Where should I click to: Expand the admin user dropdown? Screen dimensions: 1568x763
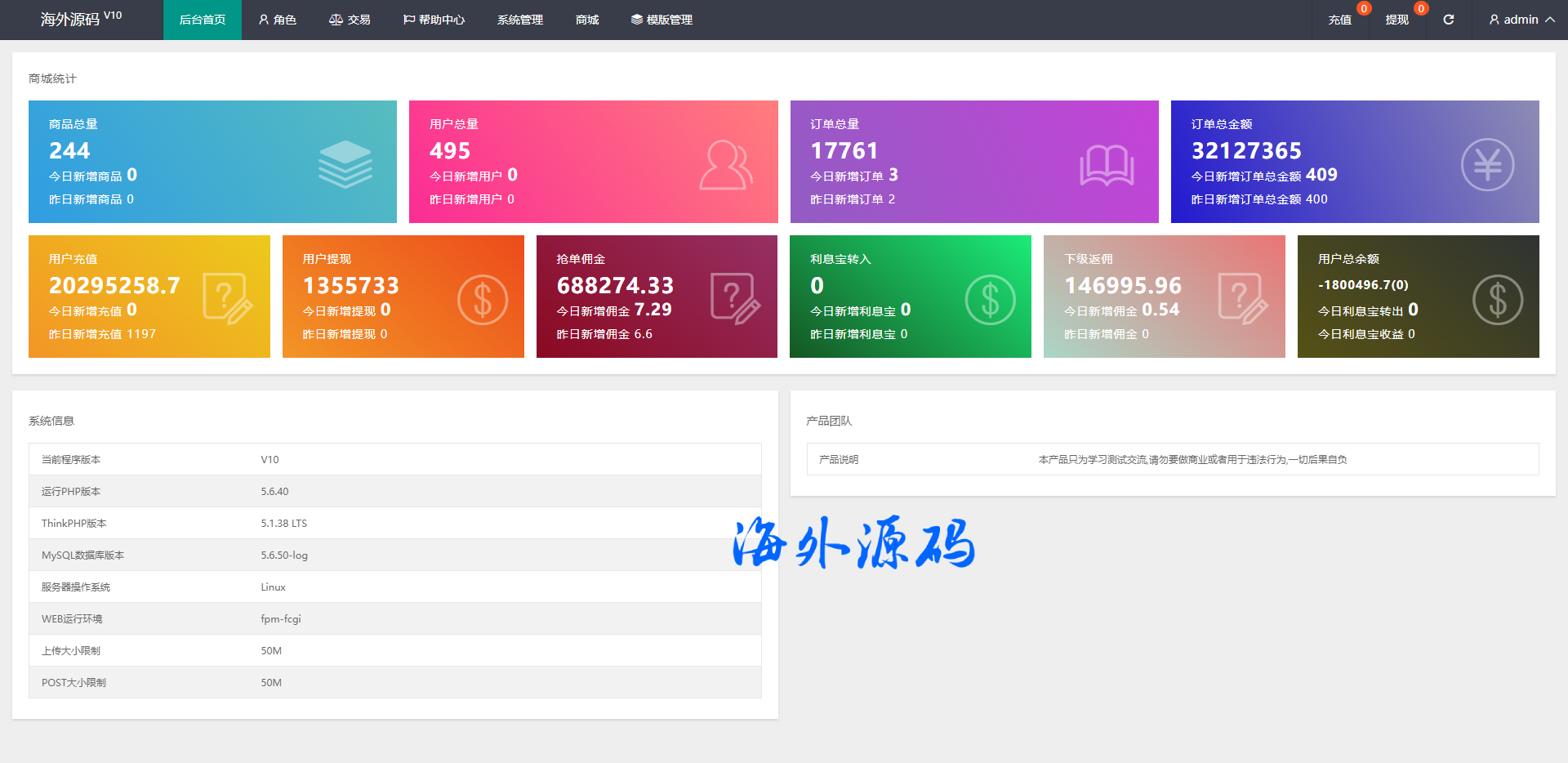[1521, 20]
